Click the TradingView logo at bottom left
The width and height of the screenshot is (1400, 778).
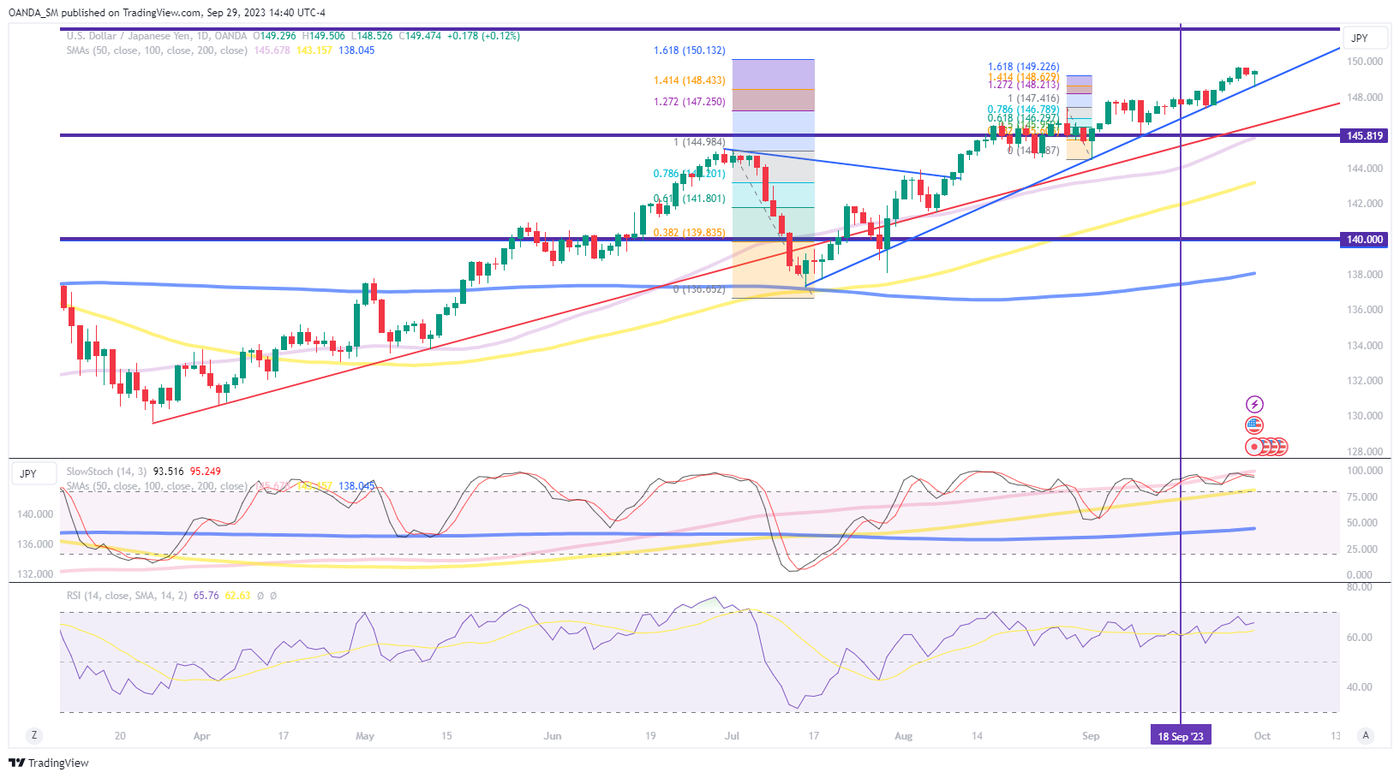tap(49, 763)
